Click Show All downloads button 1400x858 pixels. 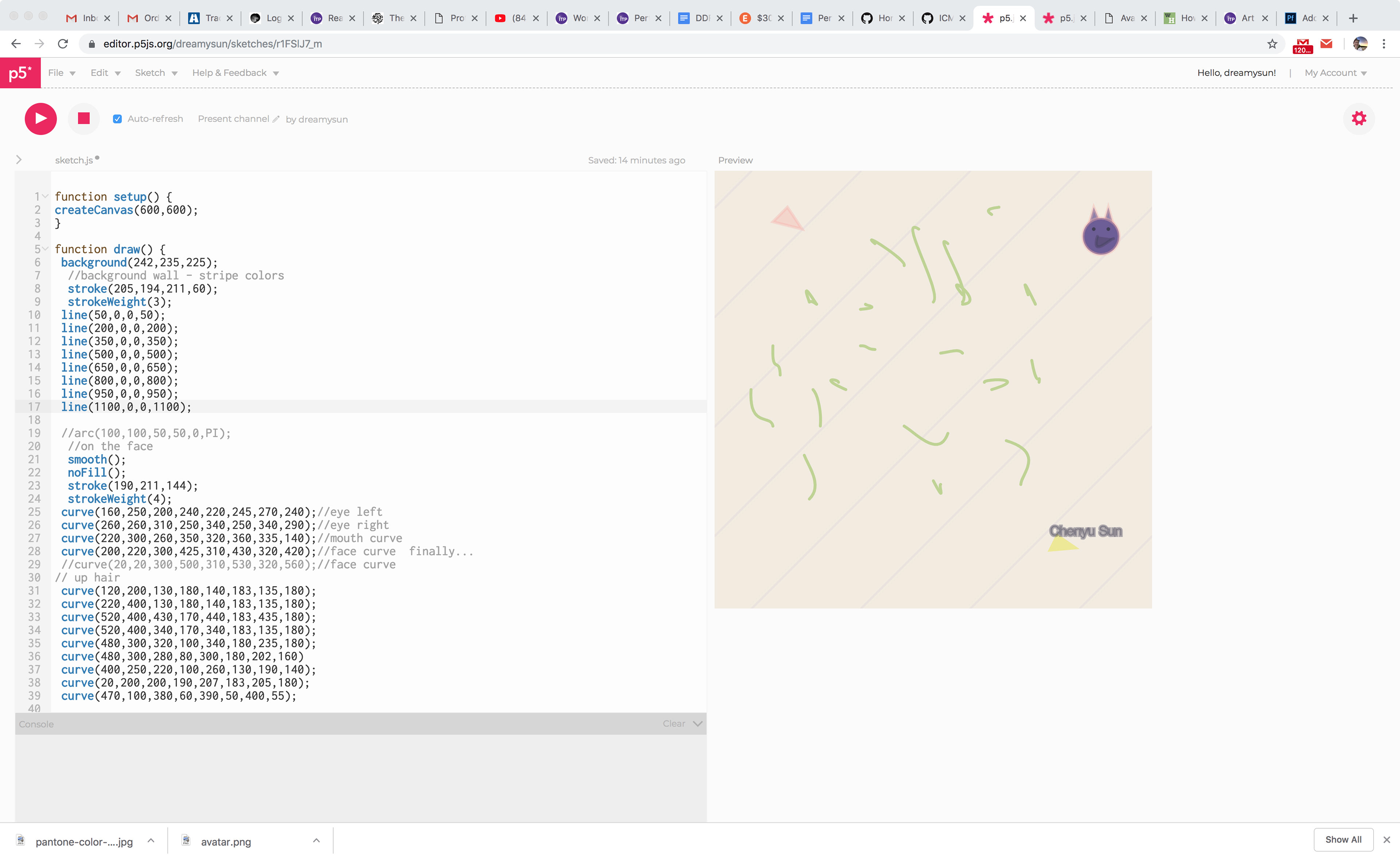pos(1343,839)
